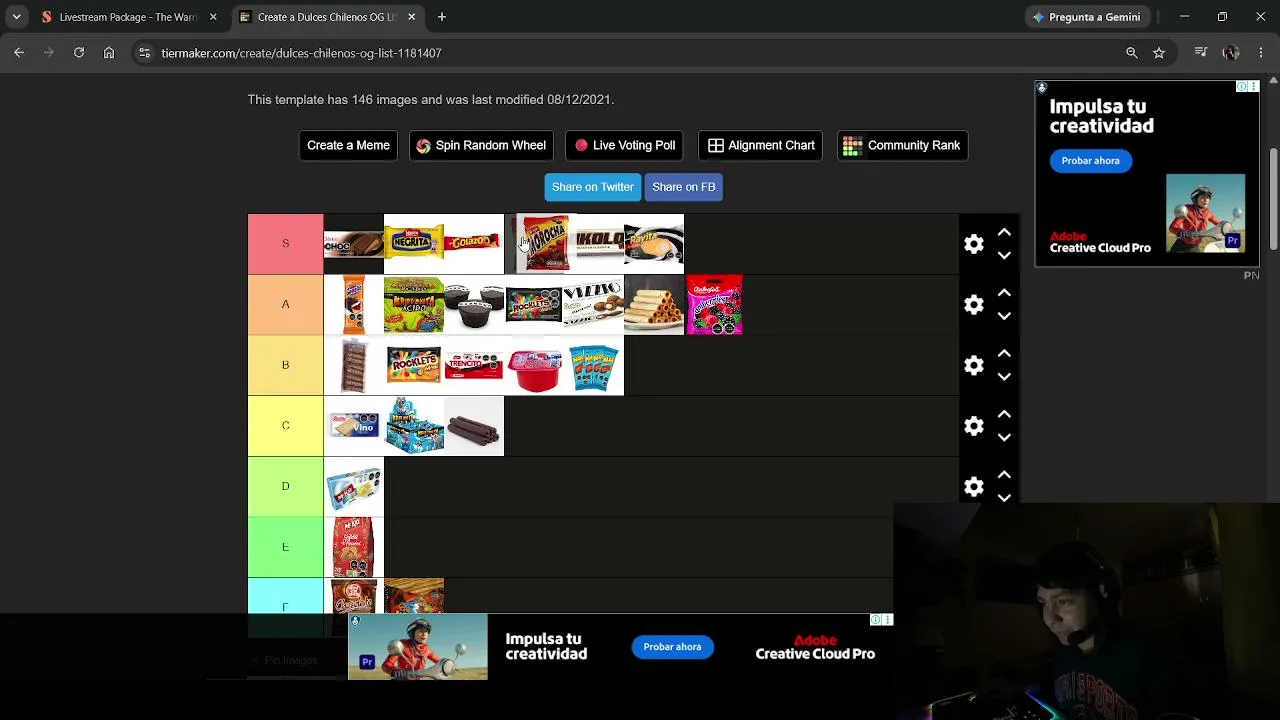The image size is (1280, 720).
Task: Select the red bag image in E tier
Action: tap(354, 547)
